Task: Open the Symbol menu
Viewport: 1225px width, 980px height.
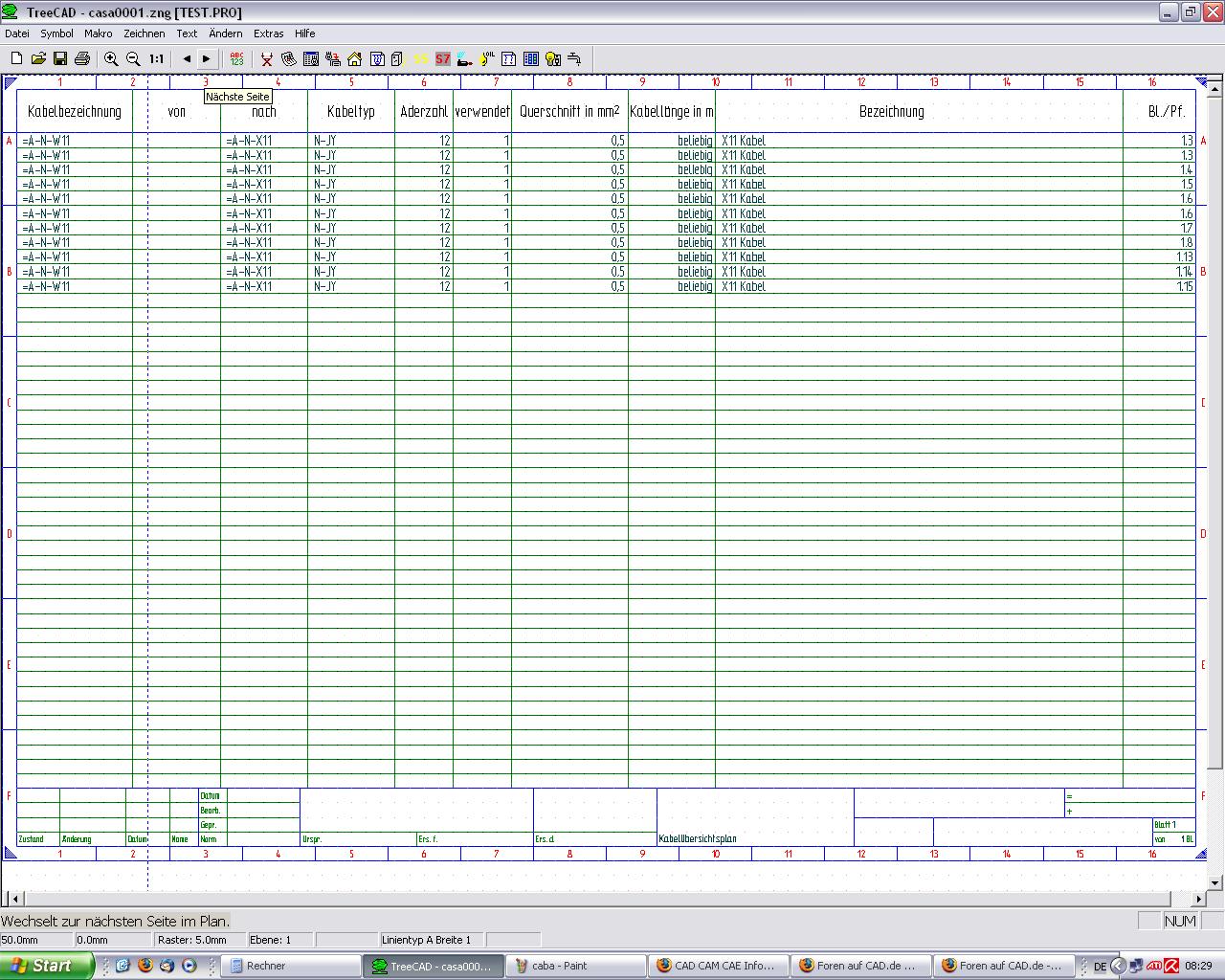Action: 56,33
